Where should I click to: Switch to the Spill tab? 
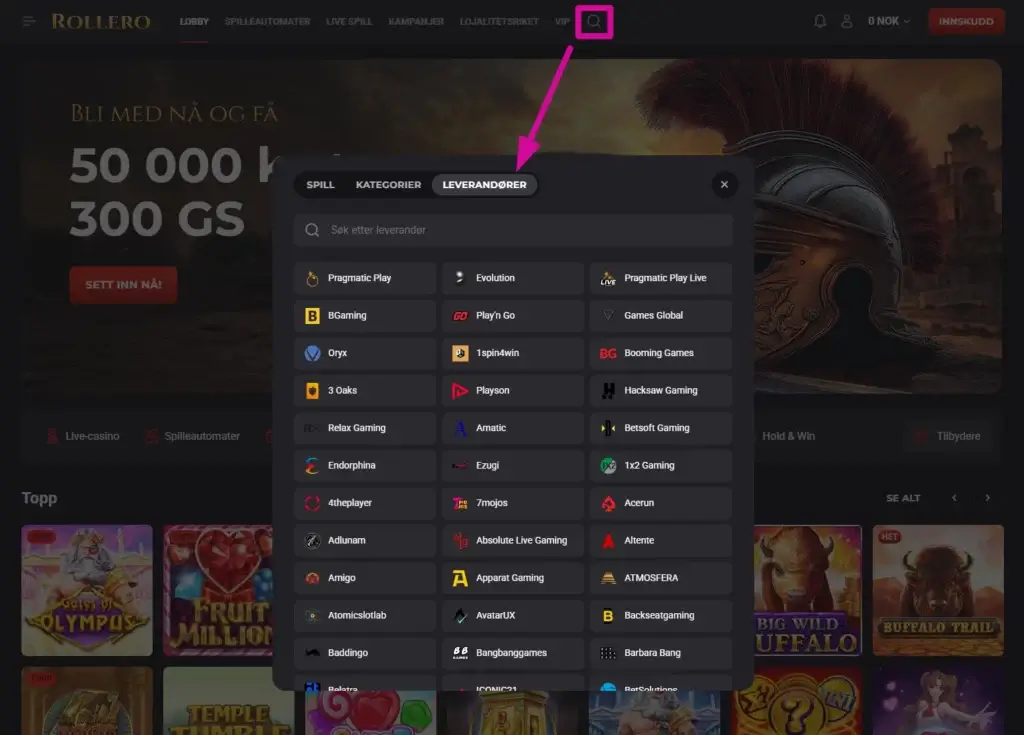320,185
